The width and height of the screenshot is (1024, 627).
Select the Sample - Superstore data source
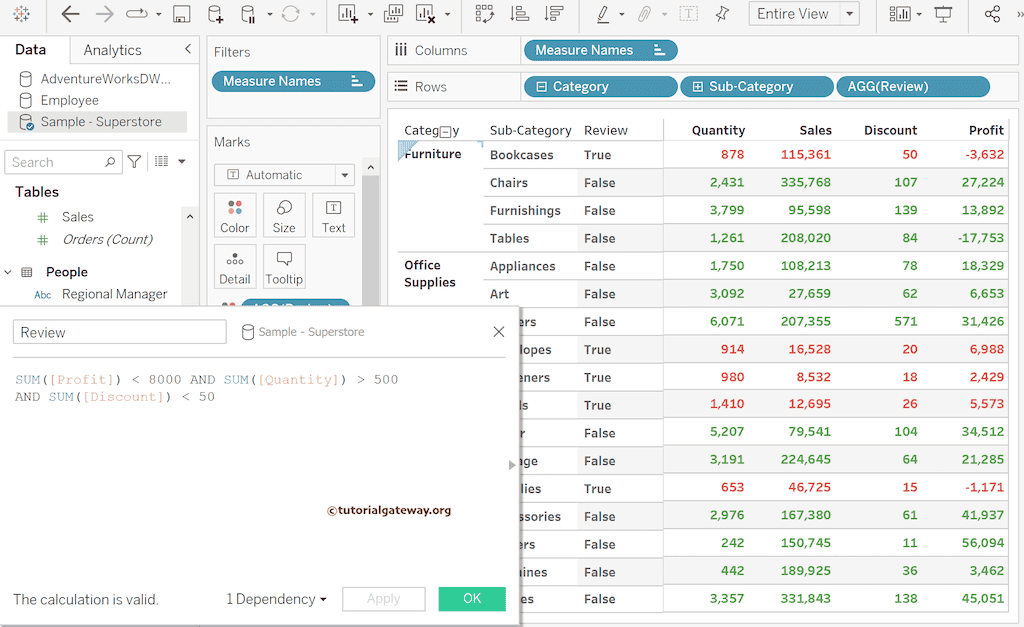(x=100, y=122)
